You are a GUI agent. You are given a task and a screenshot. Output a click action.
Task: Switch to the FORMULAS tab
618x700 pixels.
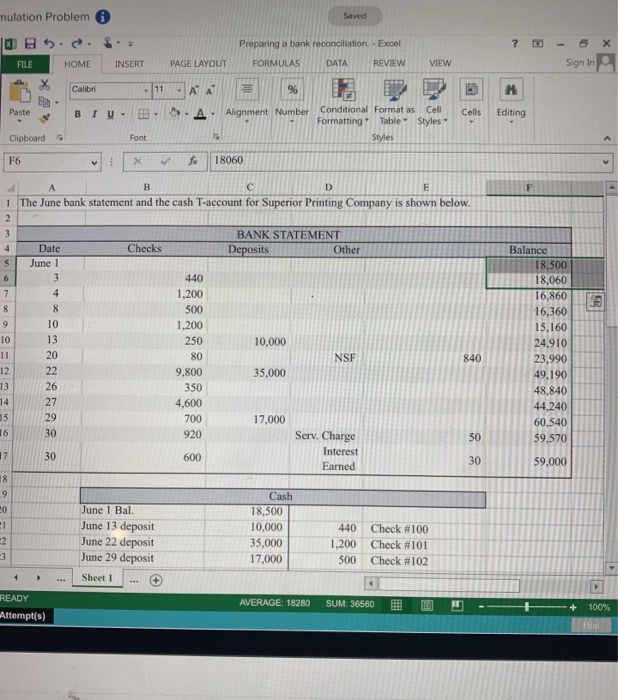click(276, 63)
